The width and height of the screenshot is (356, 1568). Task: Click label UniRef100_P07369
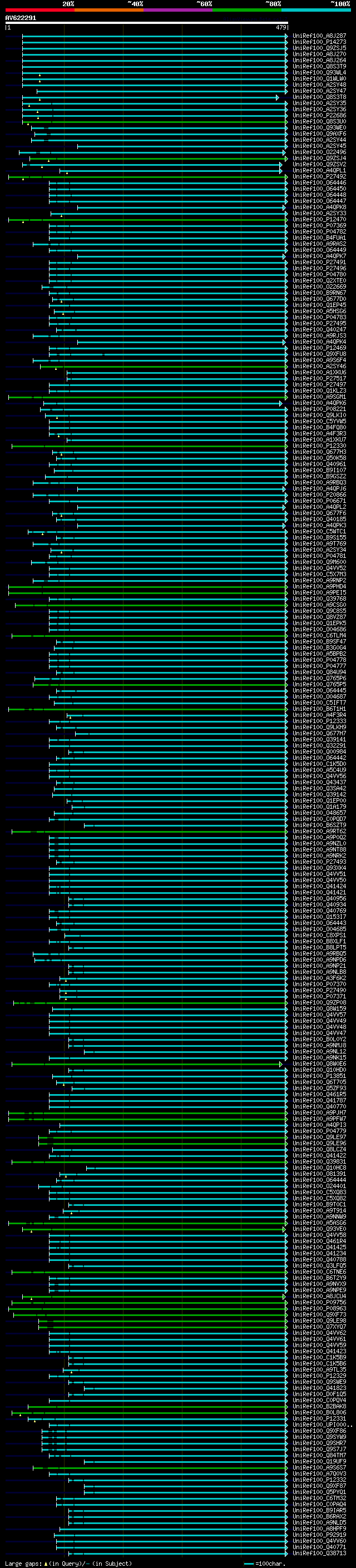tap(319, 226)
